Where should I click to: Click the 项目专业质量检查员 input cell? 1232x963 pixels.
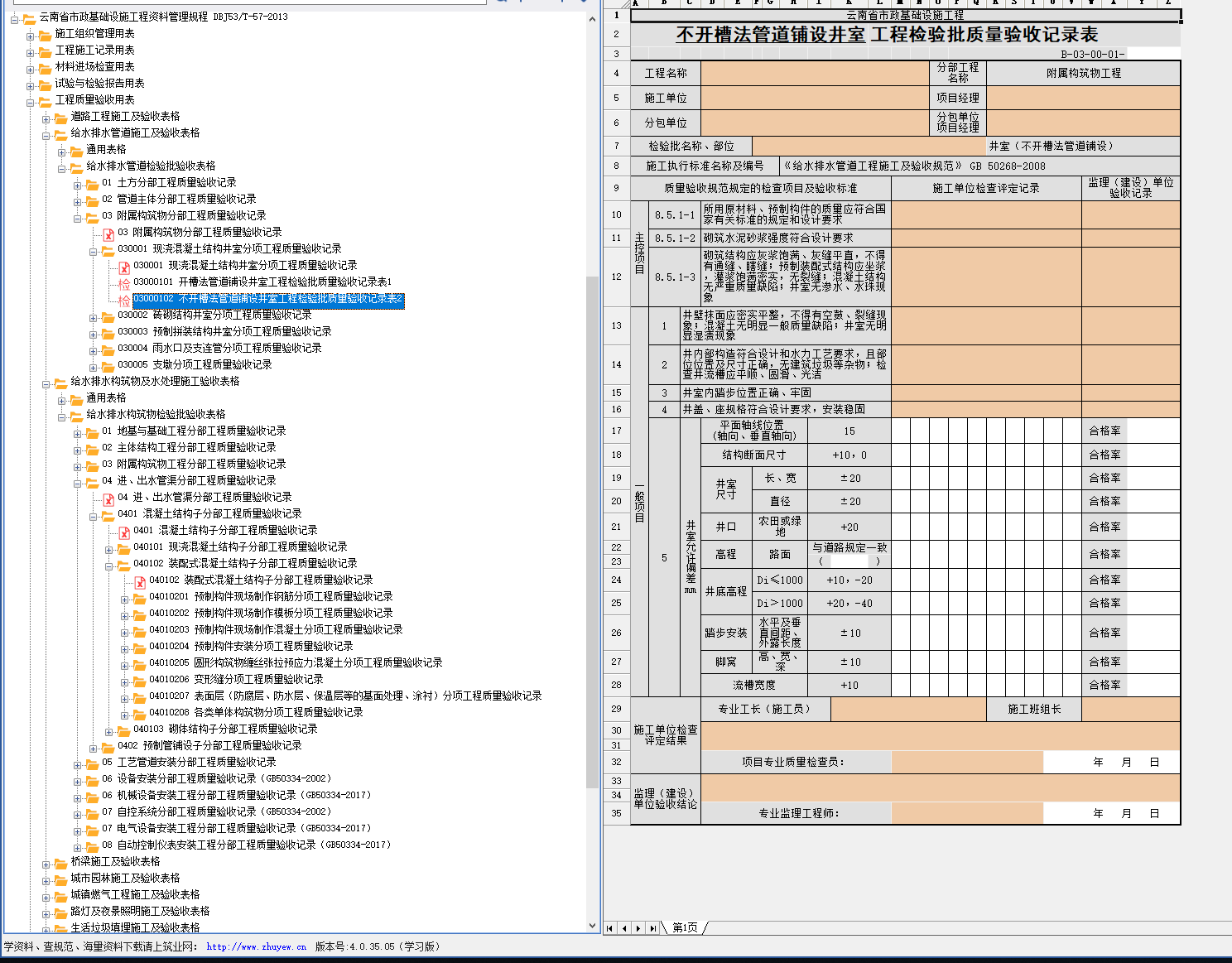coord(967,762)
